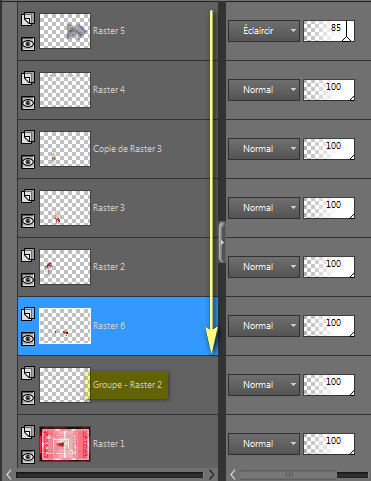371x481 pixels.
Task: Click the Copie de Raster 3 layer type icon
Action: click(28, 137)
